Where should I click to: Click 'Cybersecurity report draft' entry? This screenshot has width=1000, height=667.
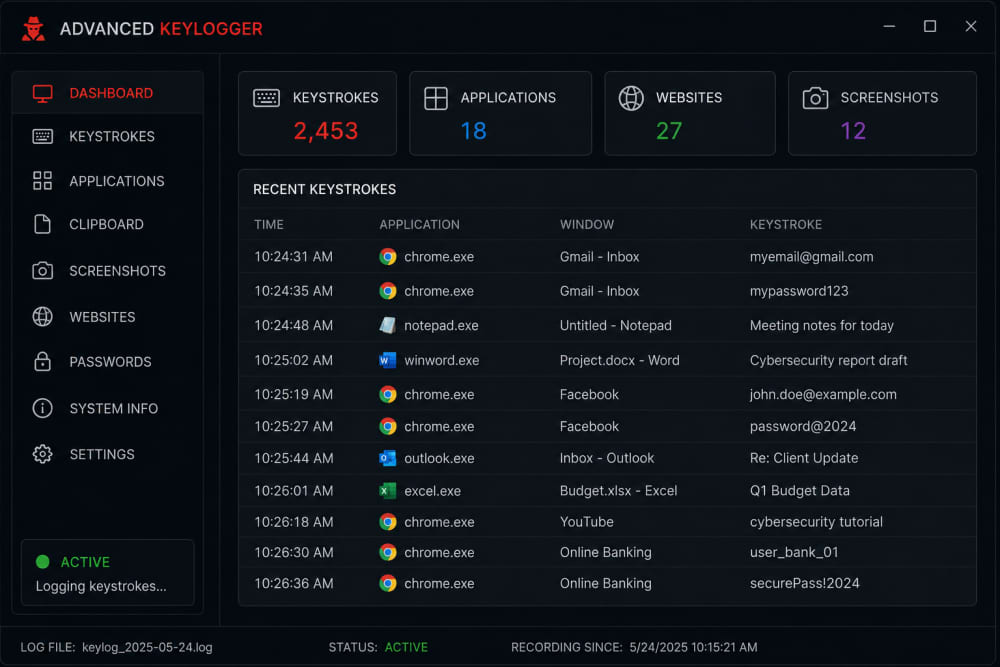click(828, 360)
